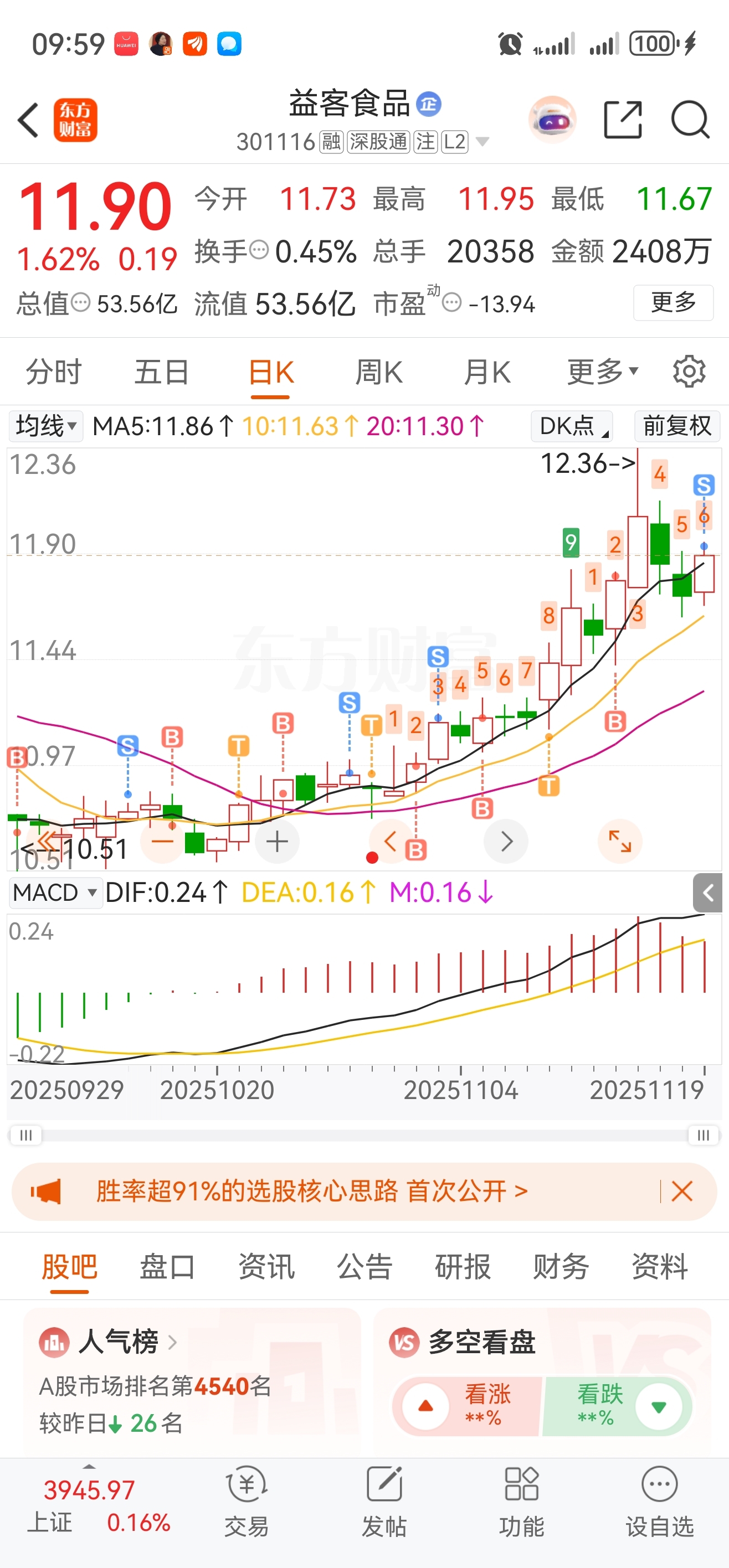Expand chart to fullscreen

point(620,841)
